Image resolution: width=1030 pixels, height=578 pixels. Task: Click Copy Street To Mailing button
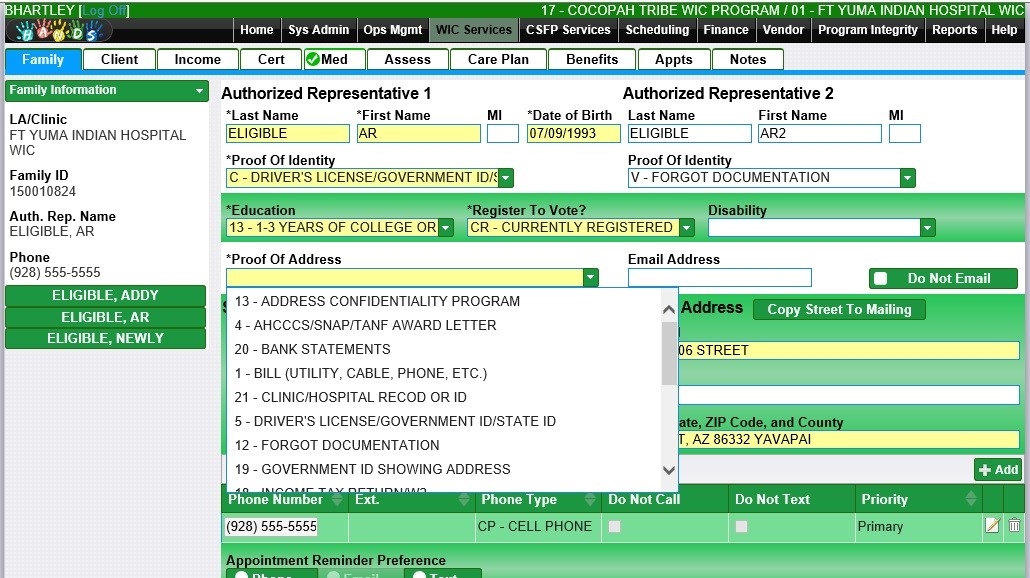pyautogui.click(x=839, y=310)
